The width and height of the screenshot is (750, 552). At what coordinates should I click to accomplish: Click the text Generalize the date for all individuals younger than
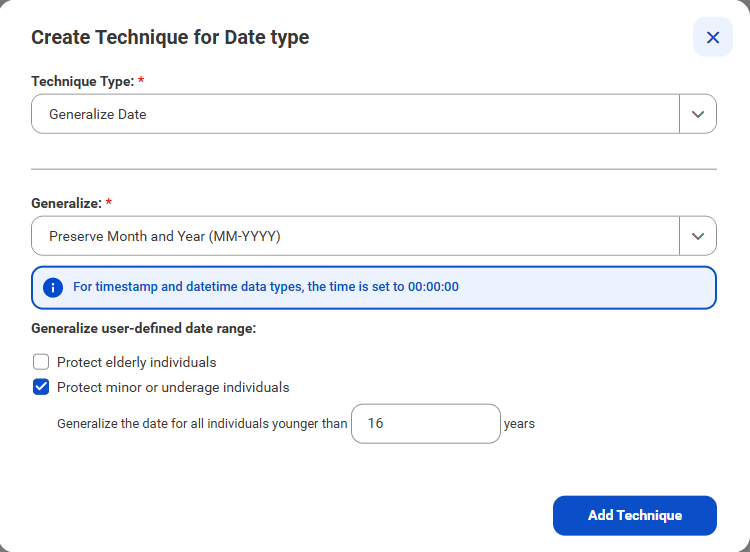(x=202, y=424)
